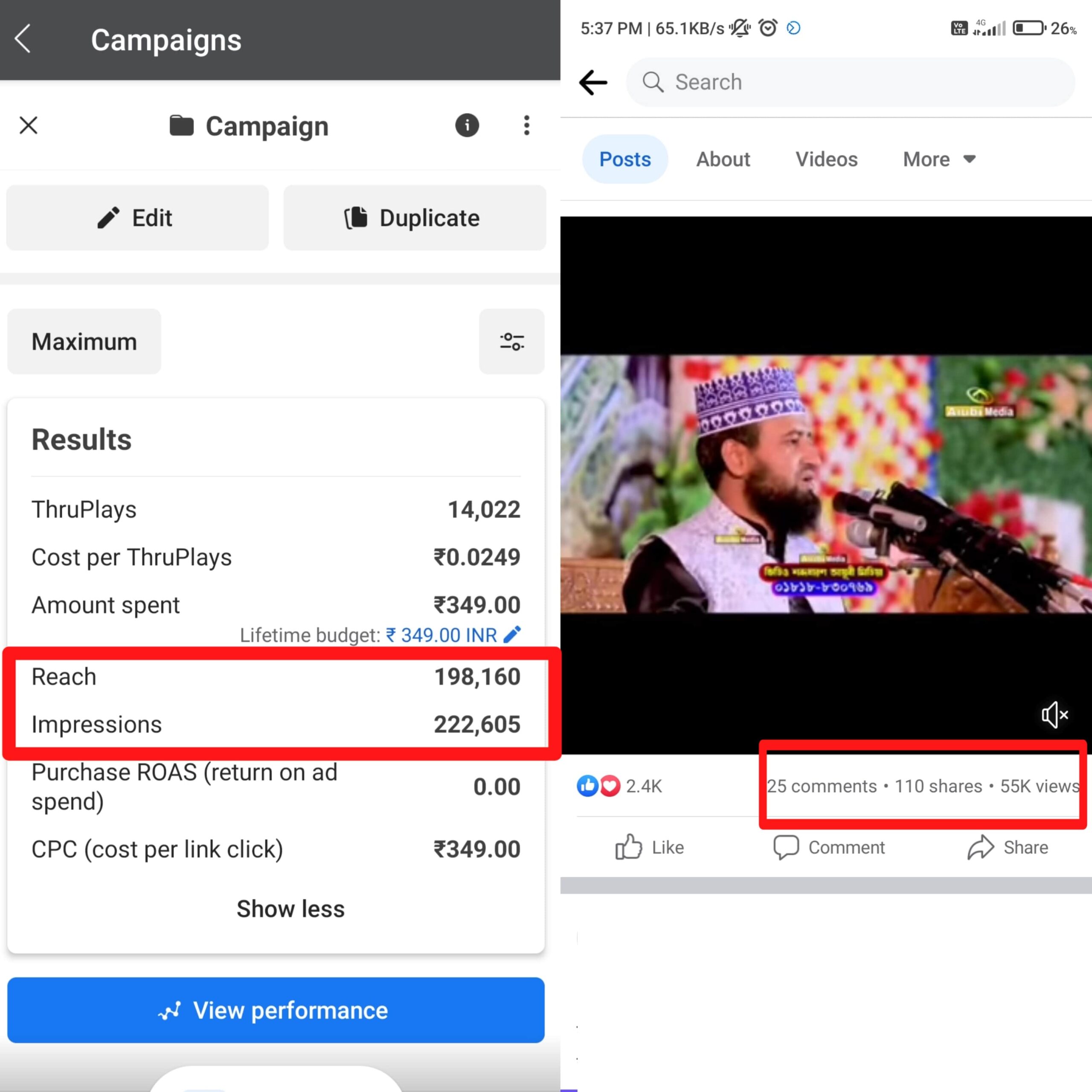Click the Edit button with the pencil icon
The image size is (1092, 1092).
pos(137,218)
